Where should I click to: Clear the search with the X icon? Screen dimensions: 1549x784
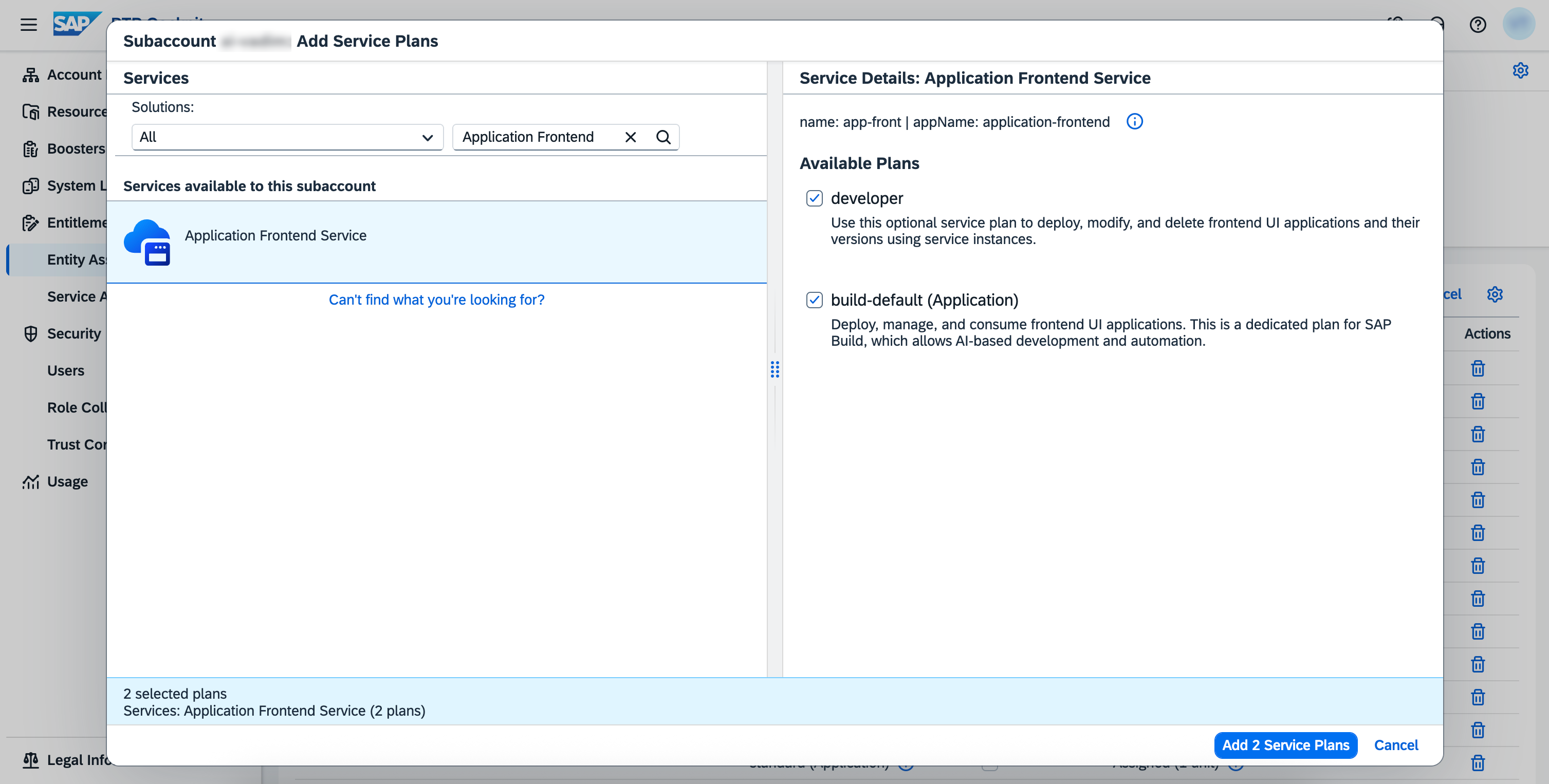[x=630, y=137]
